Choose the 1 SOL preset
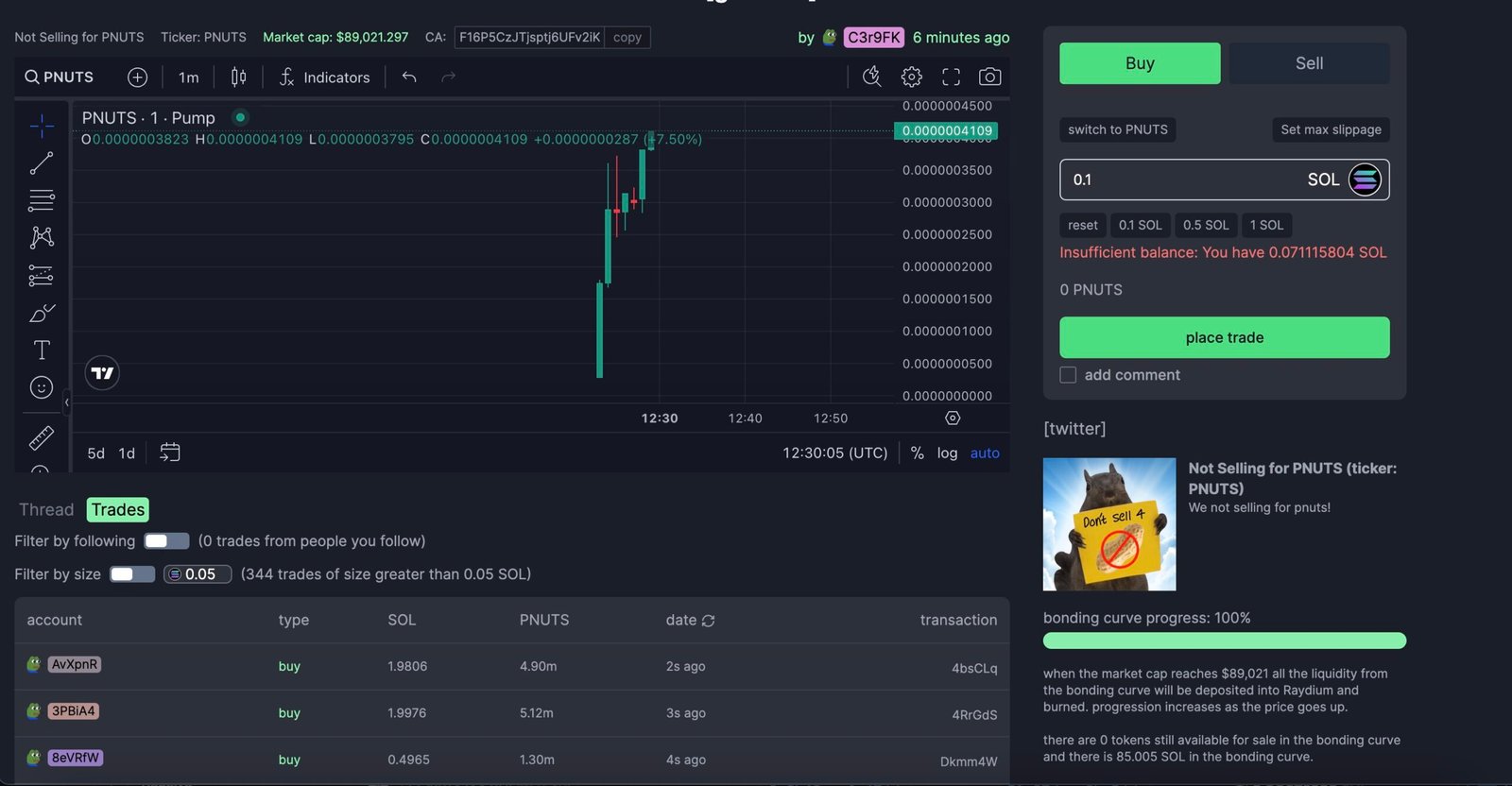This screenshot has height=786, width=1512. click(x=1266, y=225)
